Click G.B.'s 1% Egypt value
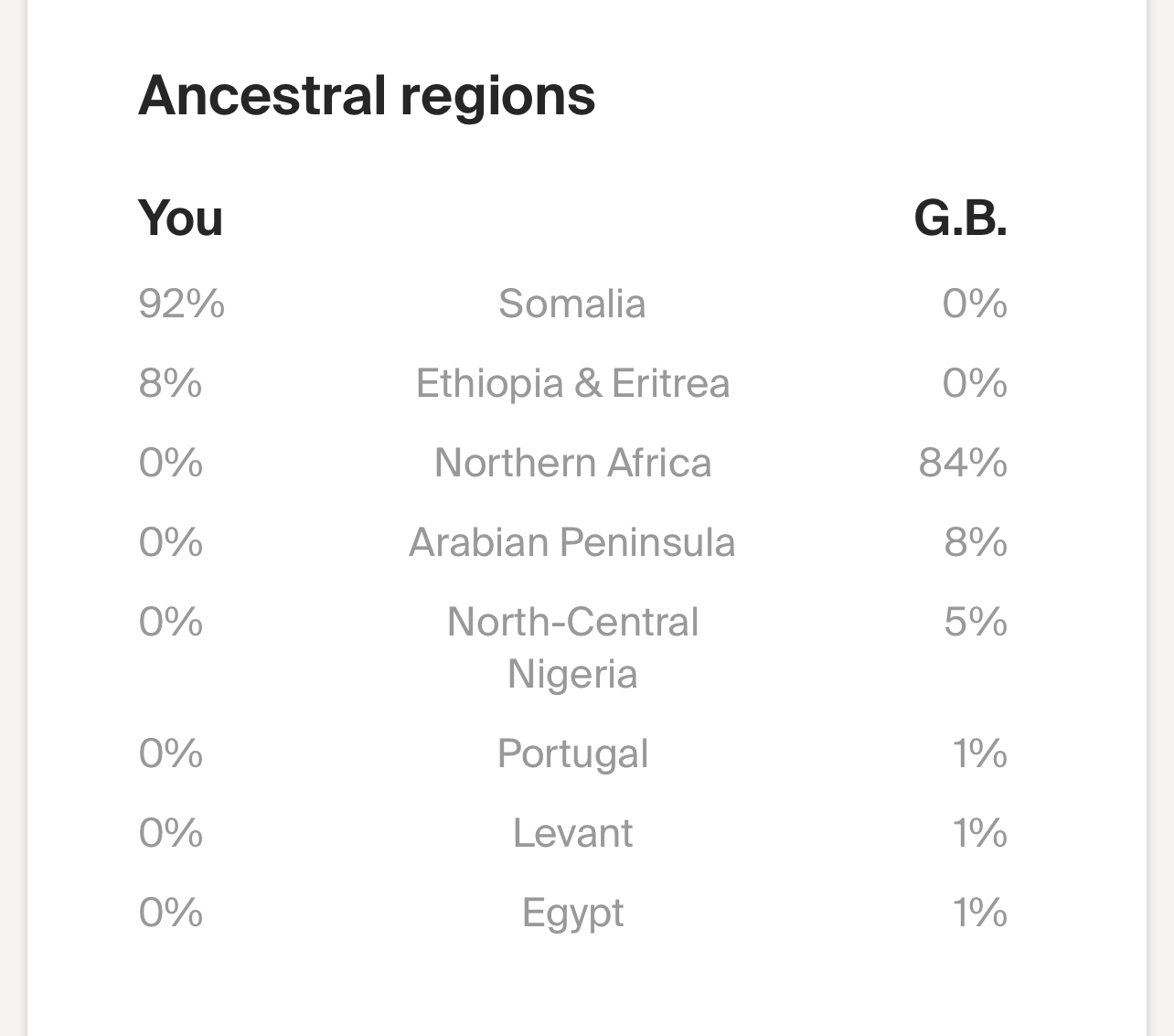 (979, 913)
